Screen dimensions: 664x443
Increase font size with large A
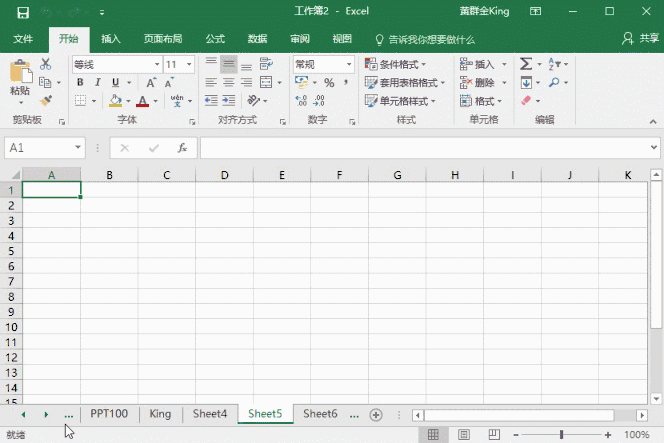tap(151, 83)
